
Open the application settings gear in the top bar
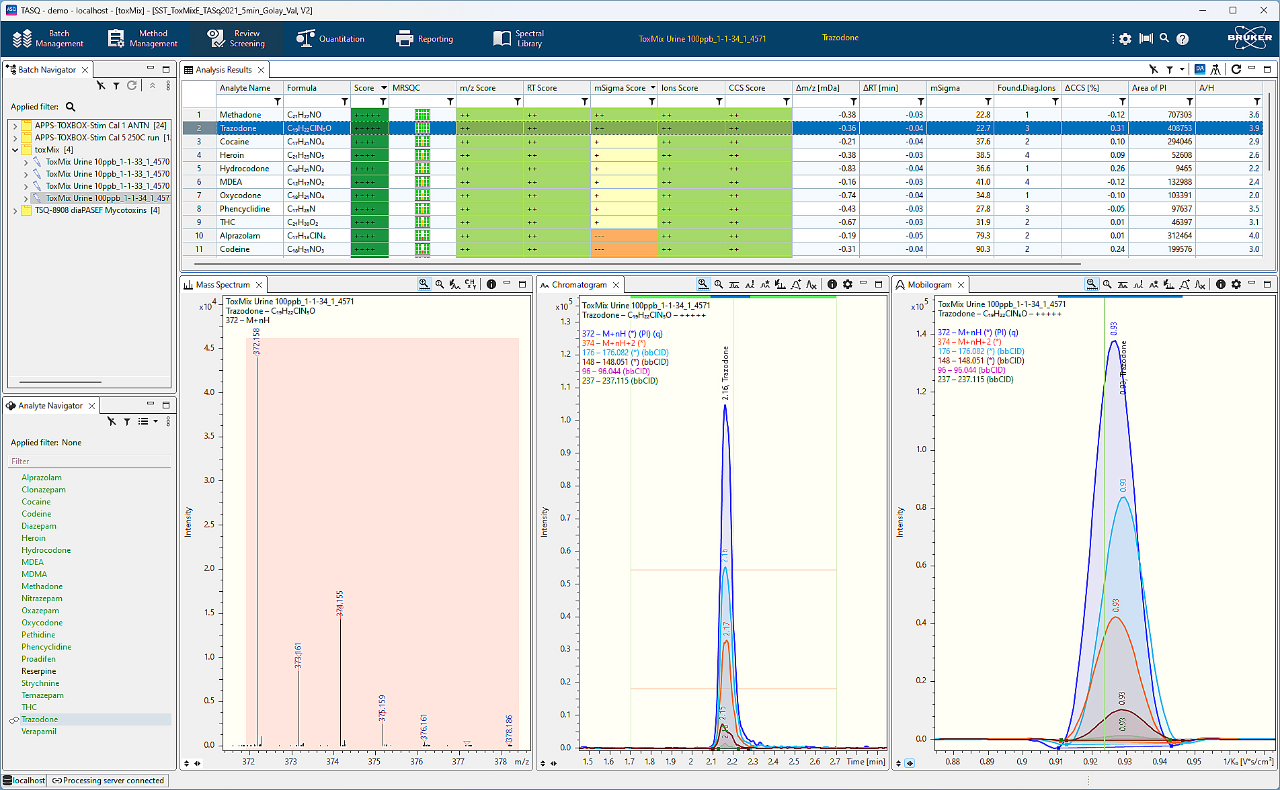pos(1124,38)
